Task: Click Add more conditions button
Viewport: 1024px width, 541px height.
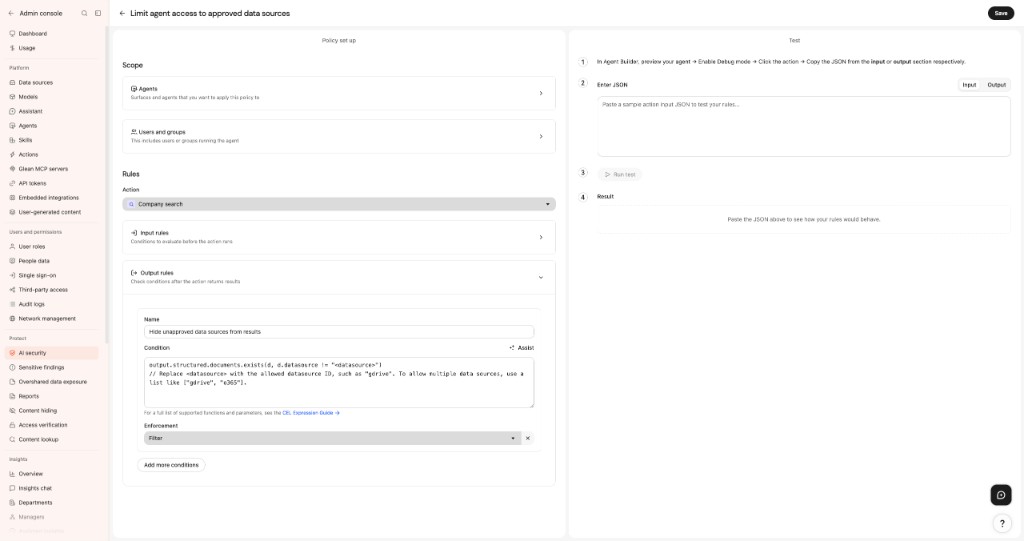Action: (x=171, y=465)
